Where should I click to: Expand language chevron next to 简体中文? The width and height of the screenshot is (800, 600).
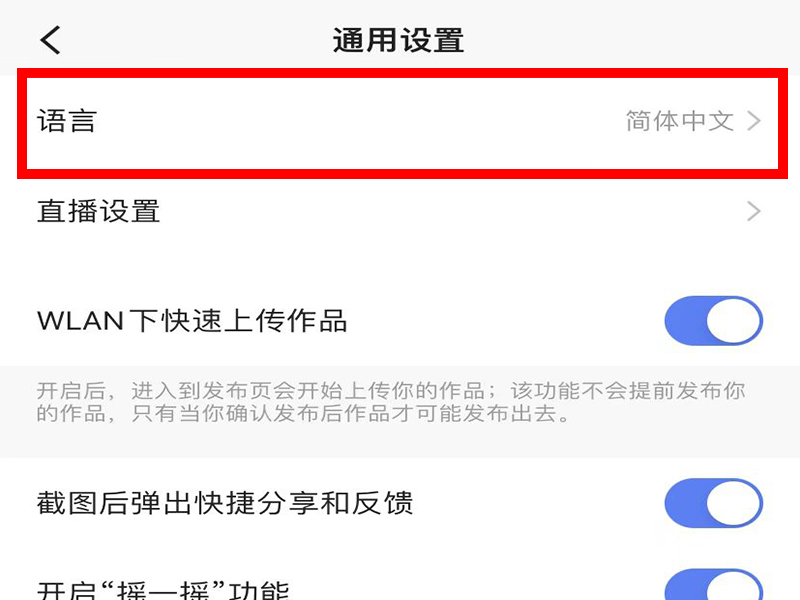point(754,121)
